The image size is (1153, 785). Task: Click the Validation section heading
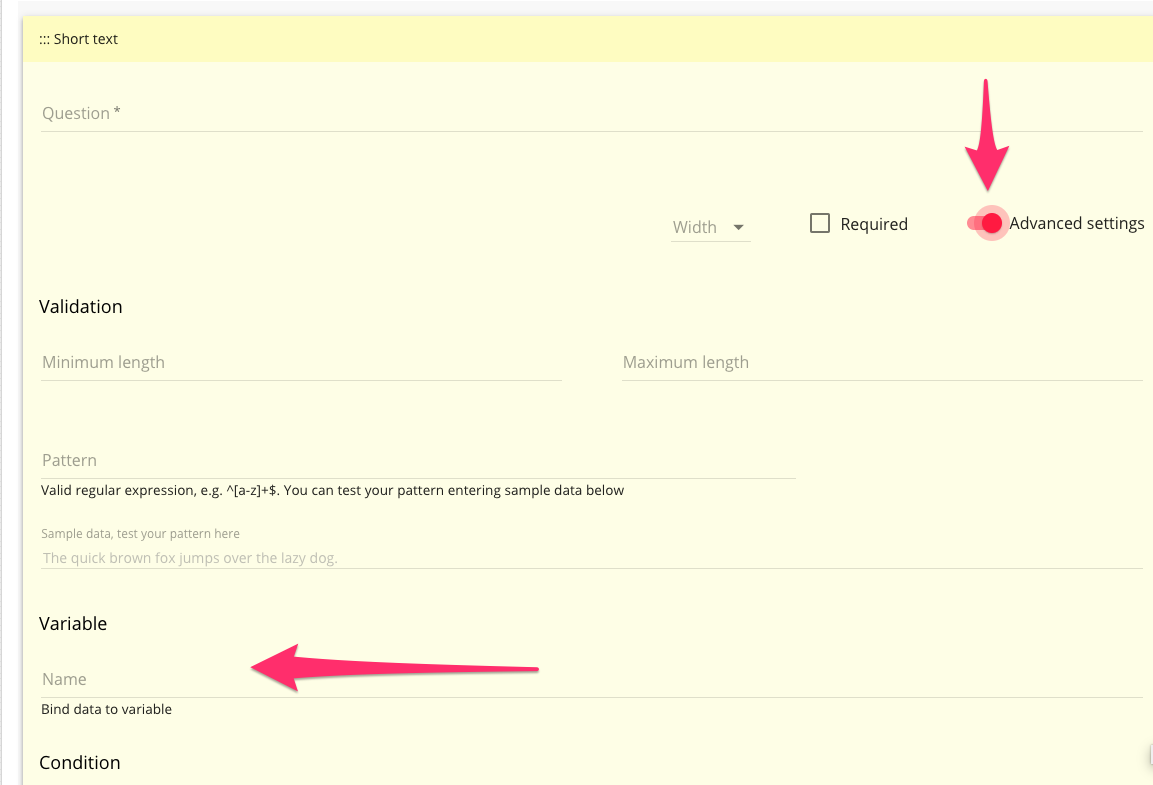[x=81, y=307]
